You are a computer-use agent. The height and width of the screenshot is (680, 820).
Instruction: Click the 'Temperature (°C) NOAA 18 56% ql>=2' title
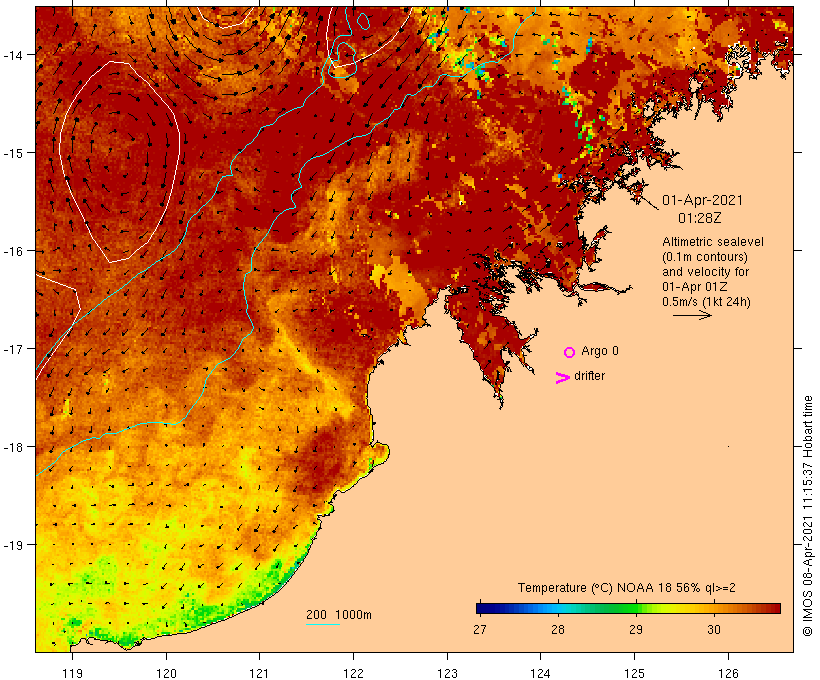coord(627,588)
